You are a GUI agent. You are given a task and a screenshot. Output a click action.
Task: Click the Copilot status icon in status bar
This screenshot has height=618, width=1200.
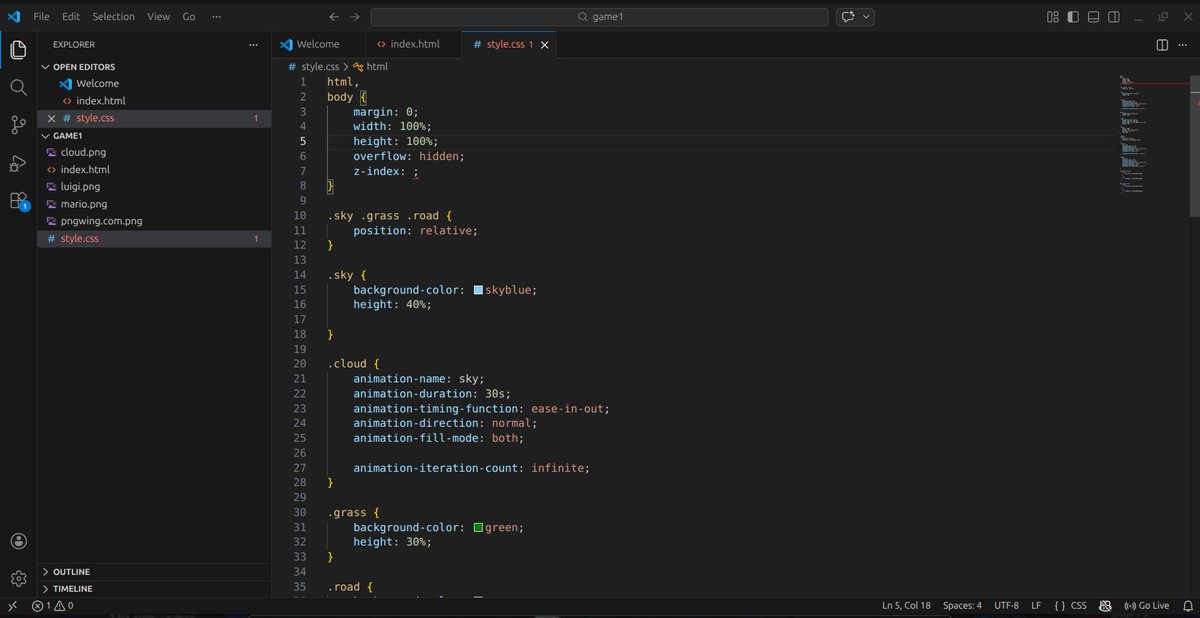pyautogui.click(x=1105, y=606)
